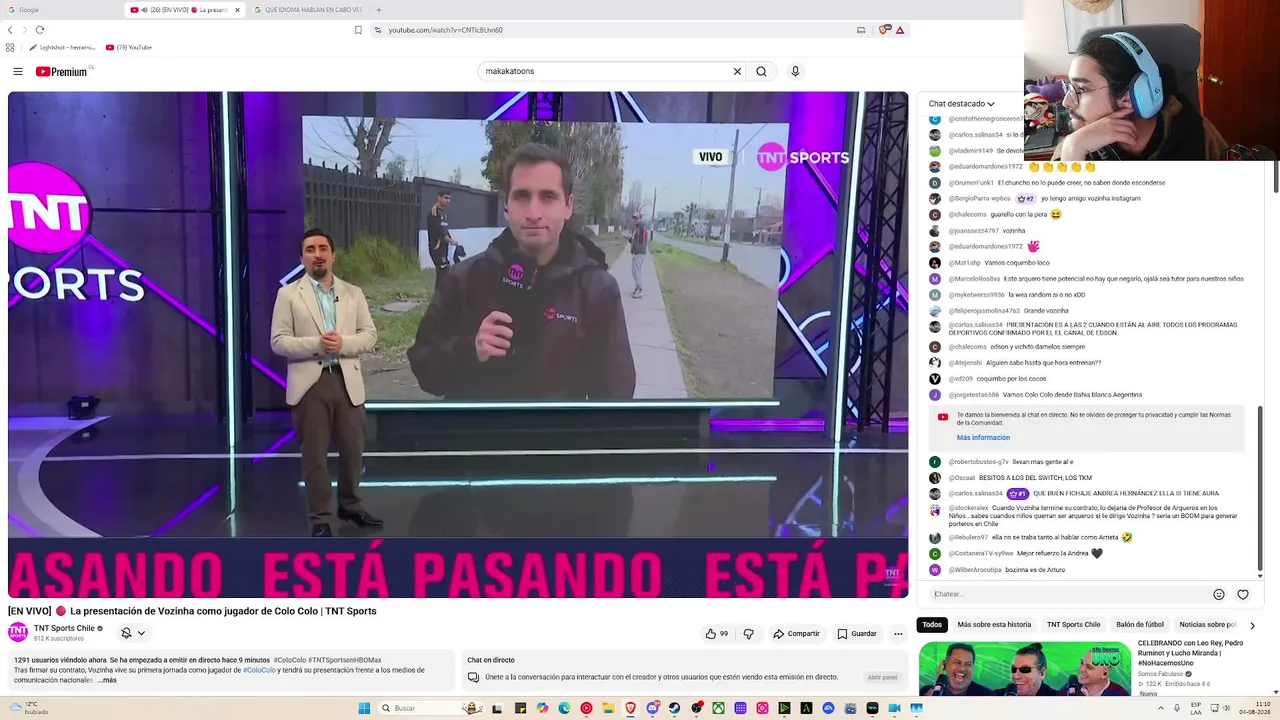Open TNT Sports Chile channel name
Screen dimensions: 1280x720
(x=64, y=628)
